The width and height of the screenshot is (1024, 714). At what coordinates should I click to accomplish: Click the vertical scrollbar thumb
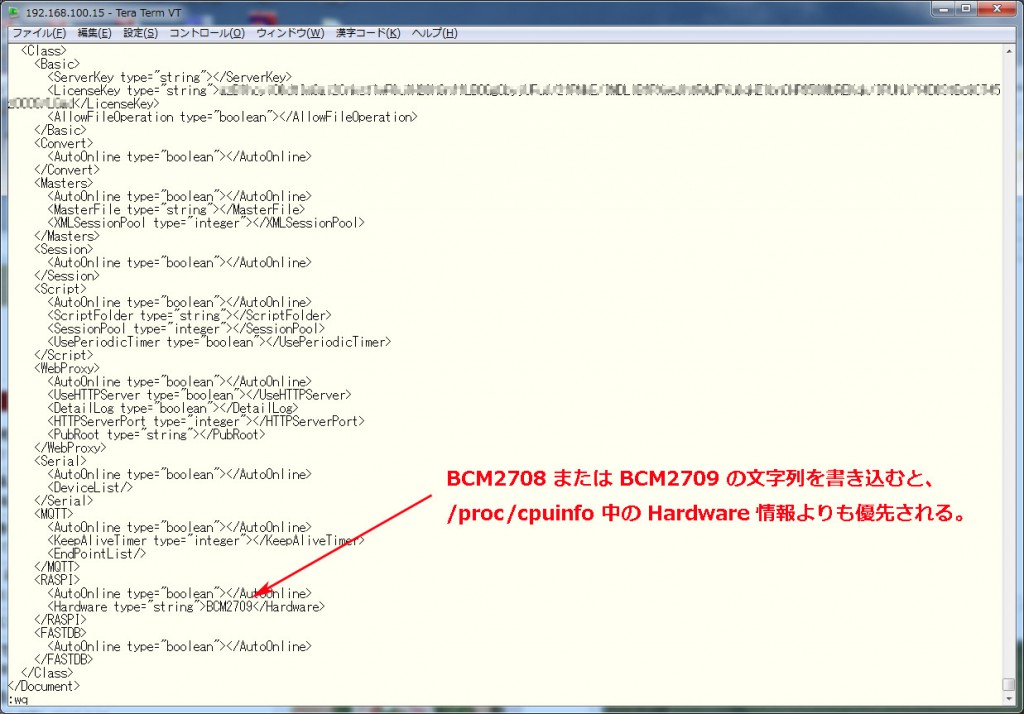pyautogui.click(x=1010, y=685)
